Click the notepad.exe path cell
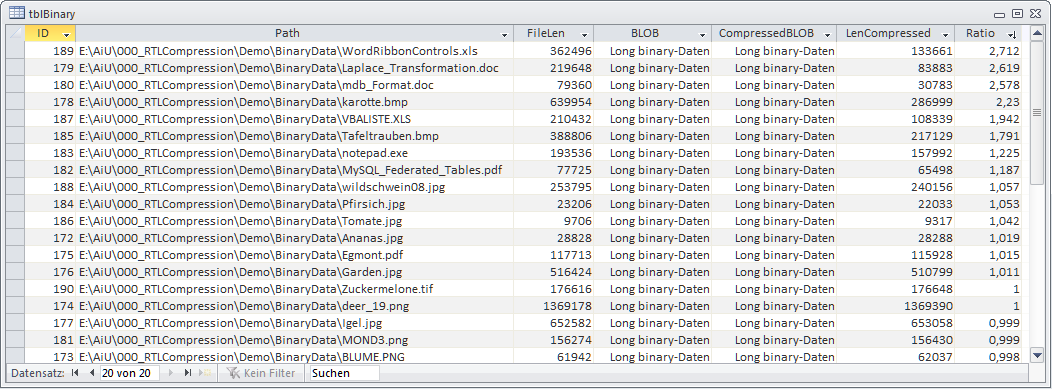The width and height of the screenshot is (1052, 389). click(295, 153)
